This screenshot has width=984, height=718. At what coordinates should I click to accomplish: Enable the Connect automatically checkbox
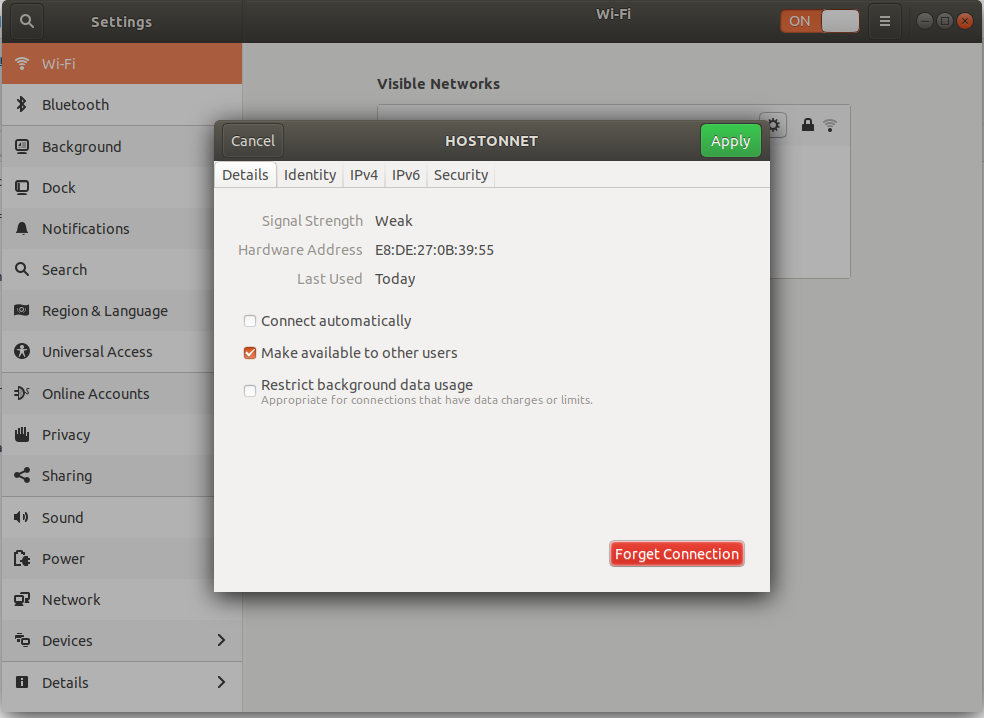pos(249,321)
